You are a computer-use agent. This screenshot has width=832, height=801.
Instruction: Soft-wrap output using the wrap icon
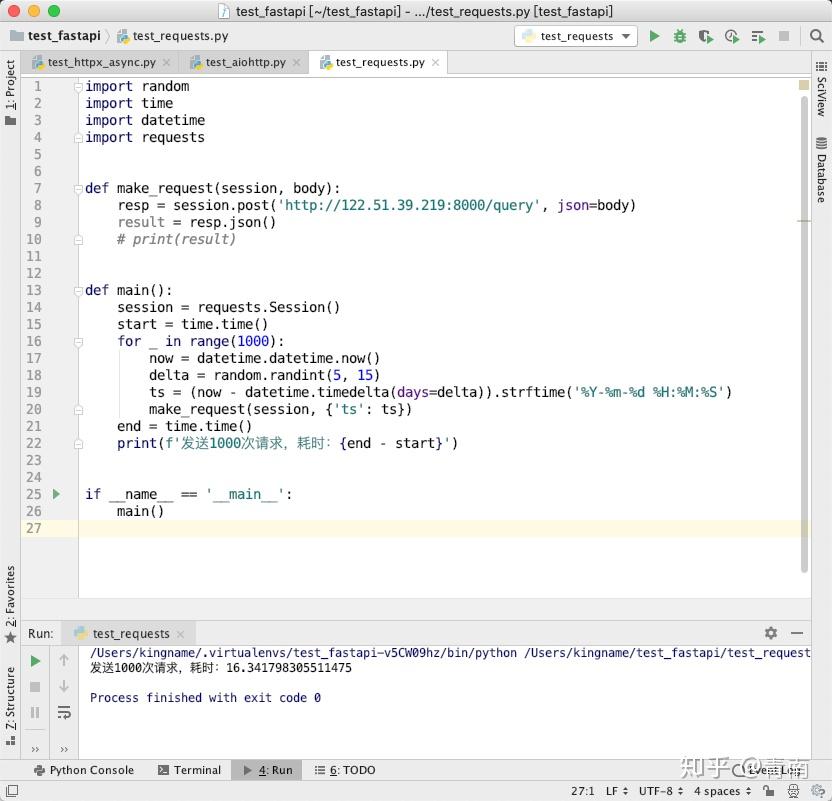(64, 712)
